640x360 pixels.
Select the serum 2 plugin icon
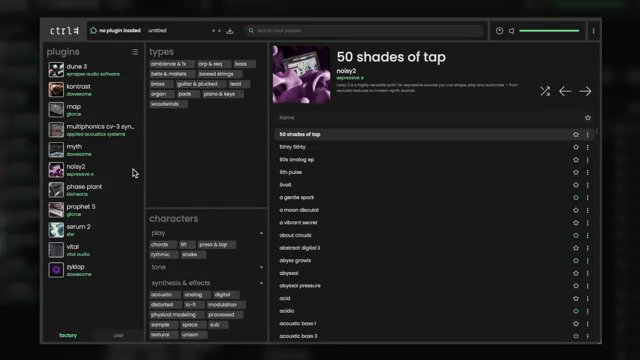coord(56,230)
